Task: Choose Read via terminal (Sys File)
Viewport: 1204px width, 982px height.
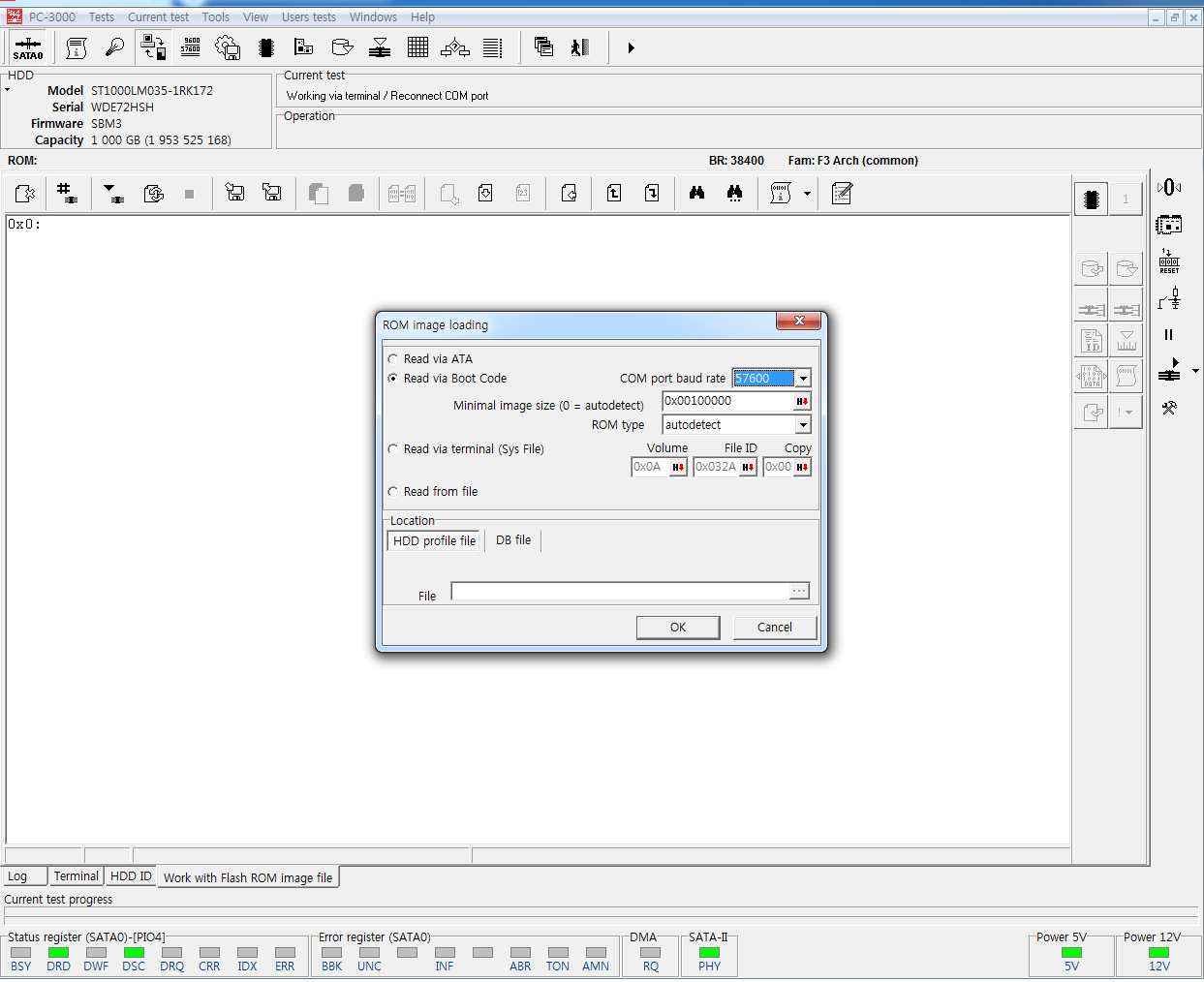Action: click(x=393, y=449)
